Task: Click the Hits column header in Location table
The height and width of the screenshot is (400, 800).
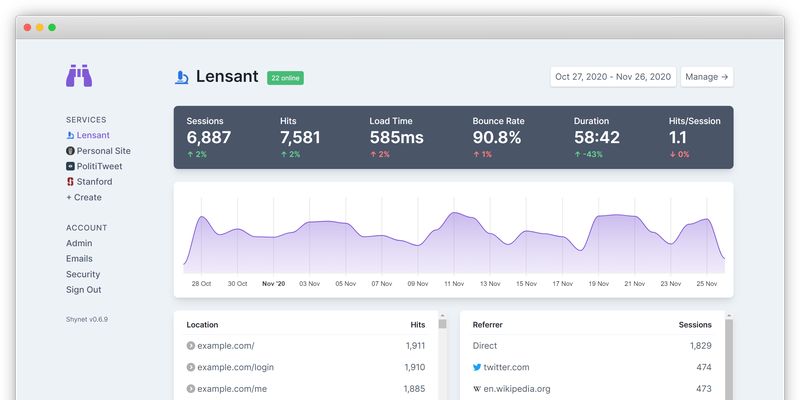Action: (x=418, y=325)
